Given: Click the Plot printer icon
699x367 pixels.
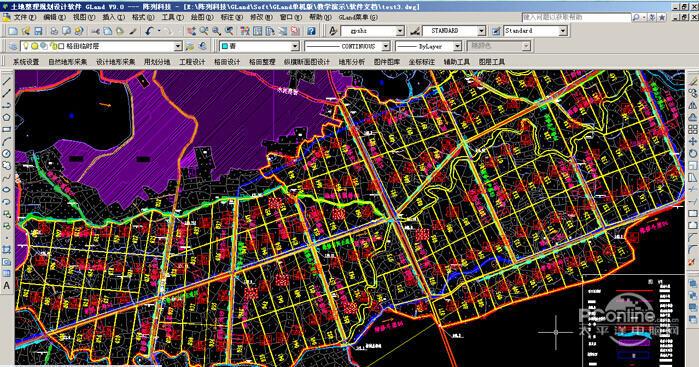Looking at the screenshot, I should [54, 31].
